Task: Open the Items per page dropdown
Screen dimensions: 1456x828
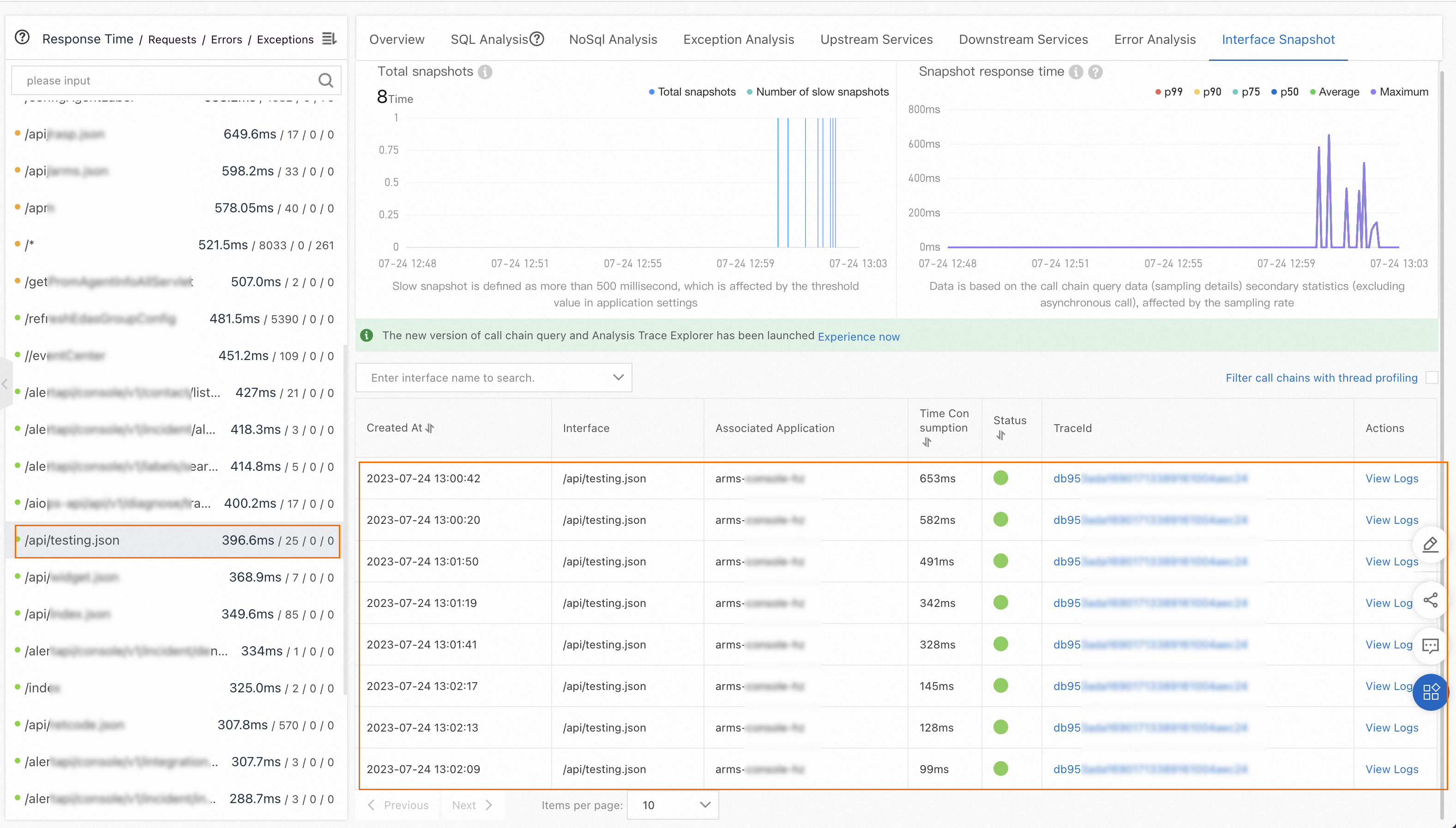Action: 673,804
